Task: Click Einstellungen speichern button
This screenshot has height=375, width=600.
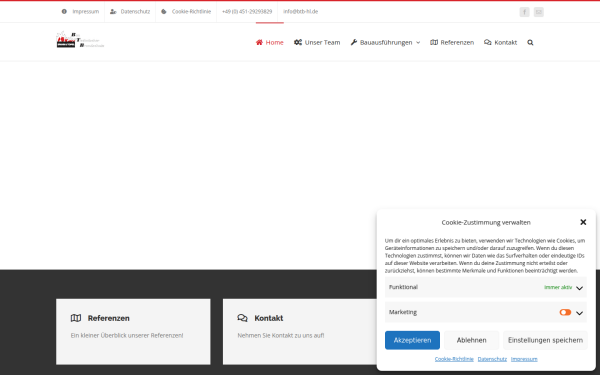Action: pos(545,340)
